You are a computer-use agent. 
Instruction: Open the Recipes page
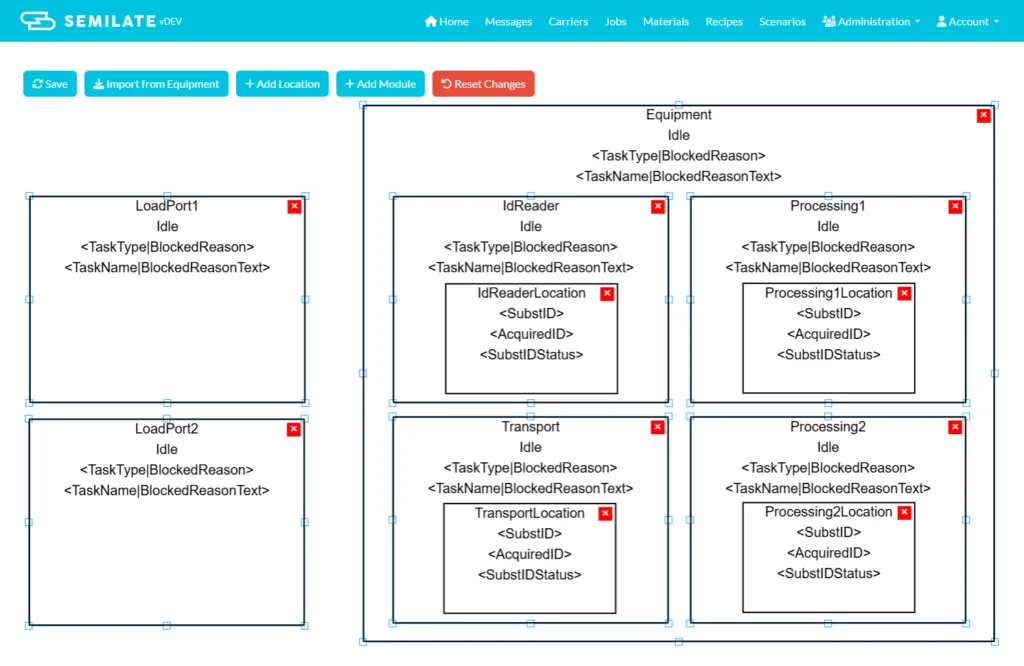pyautogui.click(x=724, y=22)
